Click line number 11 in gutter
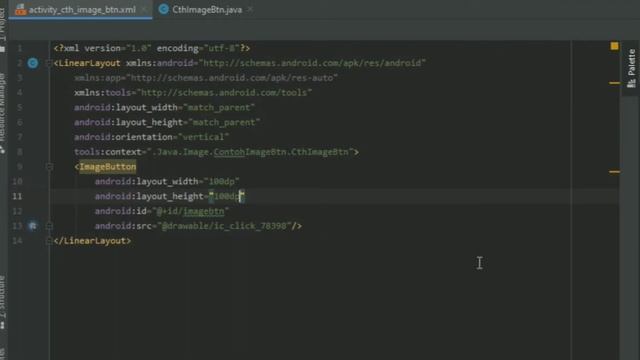 coord(17,196)
